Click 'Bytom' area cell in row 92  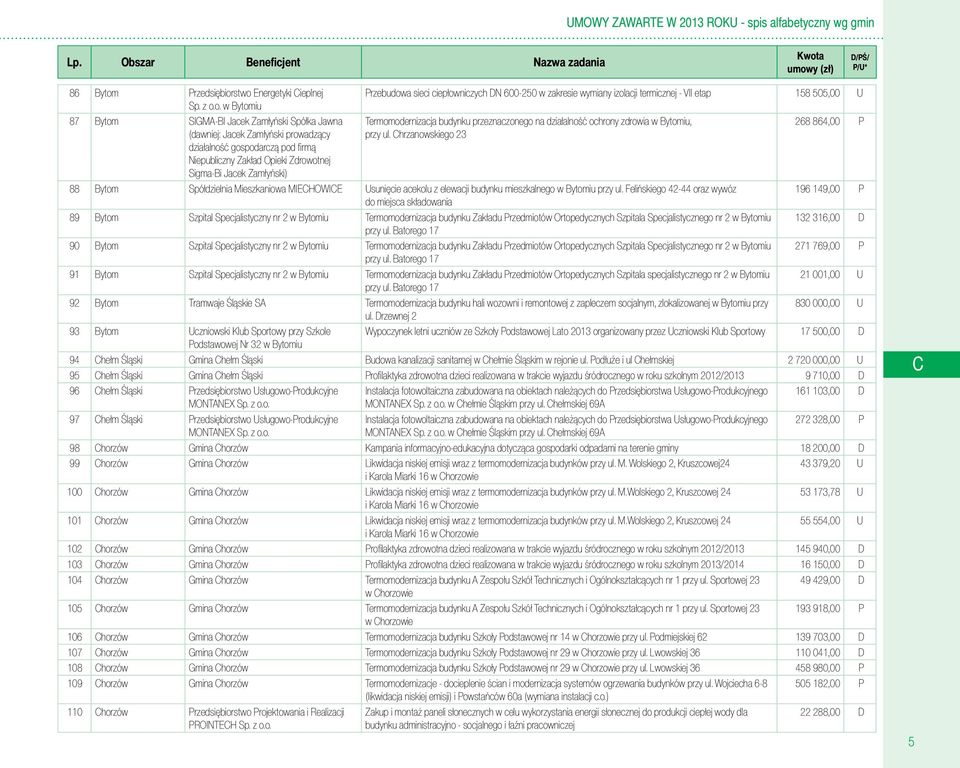point(138,309)
